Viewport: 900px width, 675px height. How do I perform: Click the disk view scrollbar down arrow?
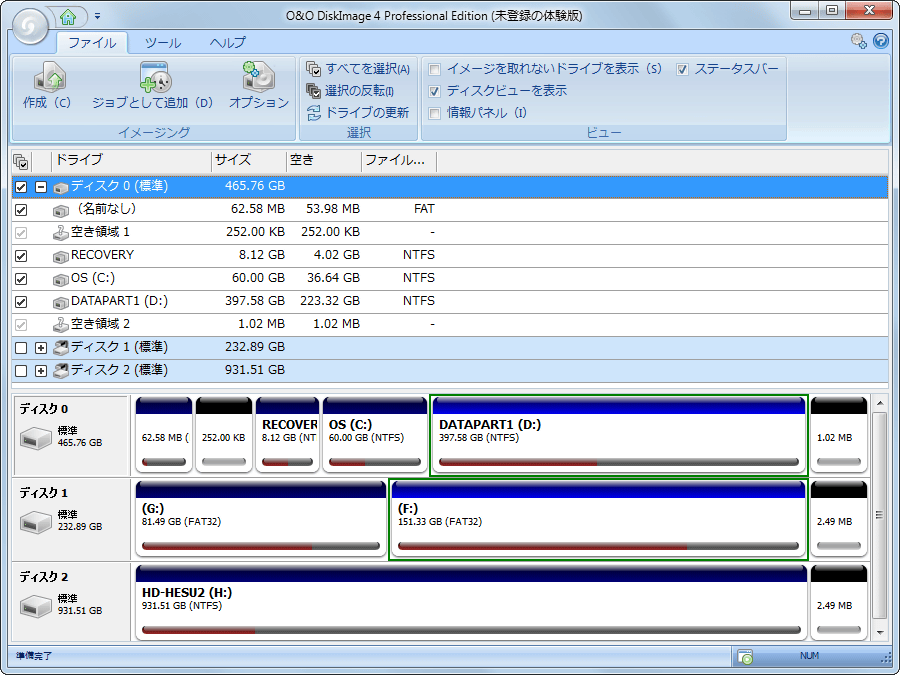tap(879, 633)
